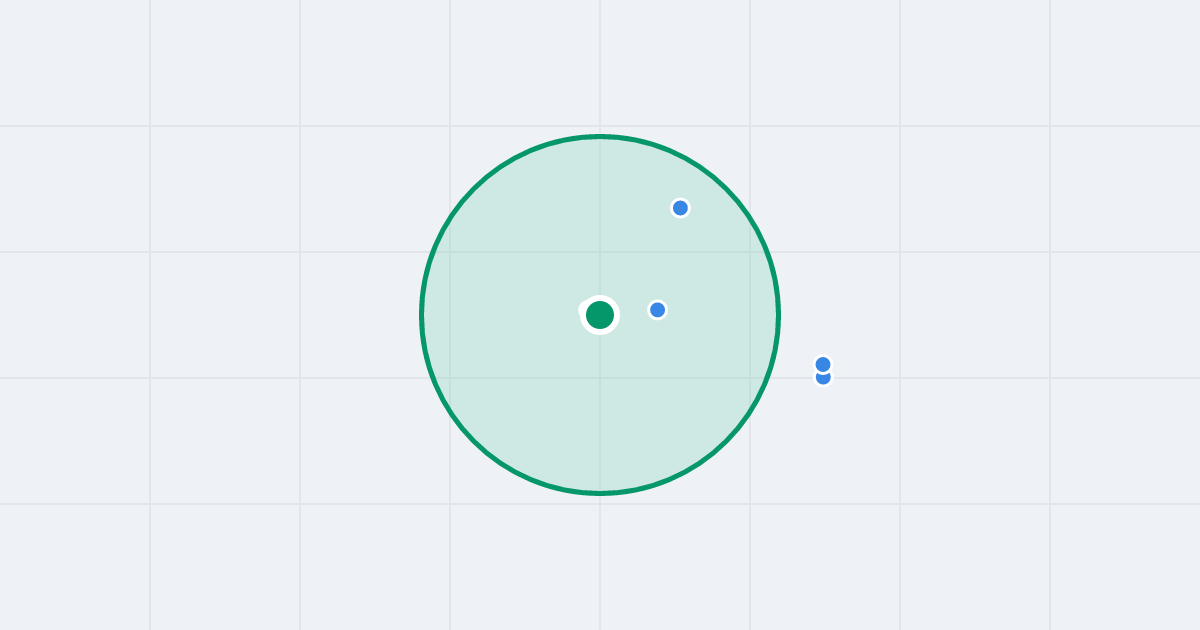Click the green circle outline at its top
This screenshot has height=630, width=1200.
point(600,136)
